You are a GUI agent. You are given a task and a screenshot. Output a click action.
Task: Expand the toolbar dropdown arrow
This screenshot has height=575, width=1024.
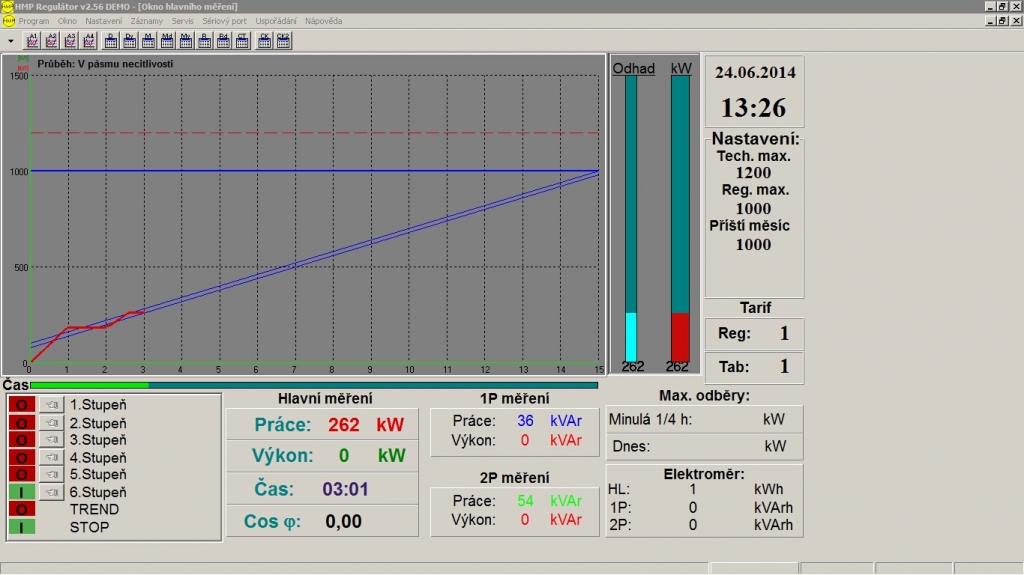click(10, 41)
